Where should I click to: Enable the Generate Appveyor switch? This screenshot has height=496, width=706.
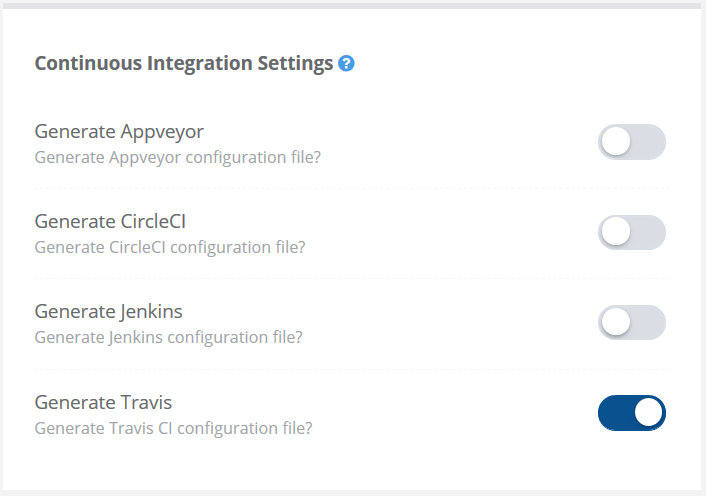[x=631, y=142]
